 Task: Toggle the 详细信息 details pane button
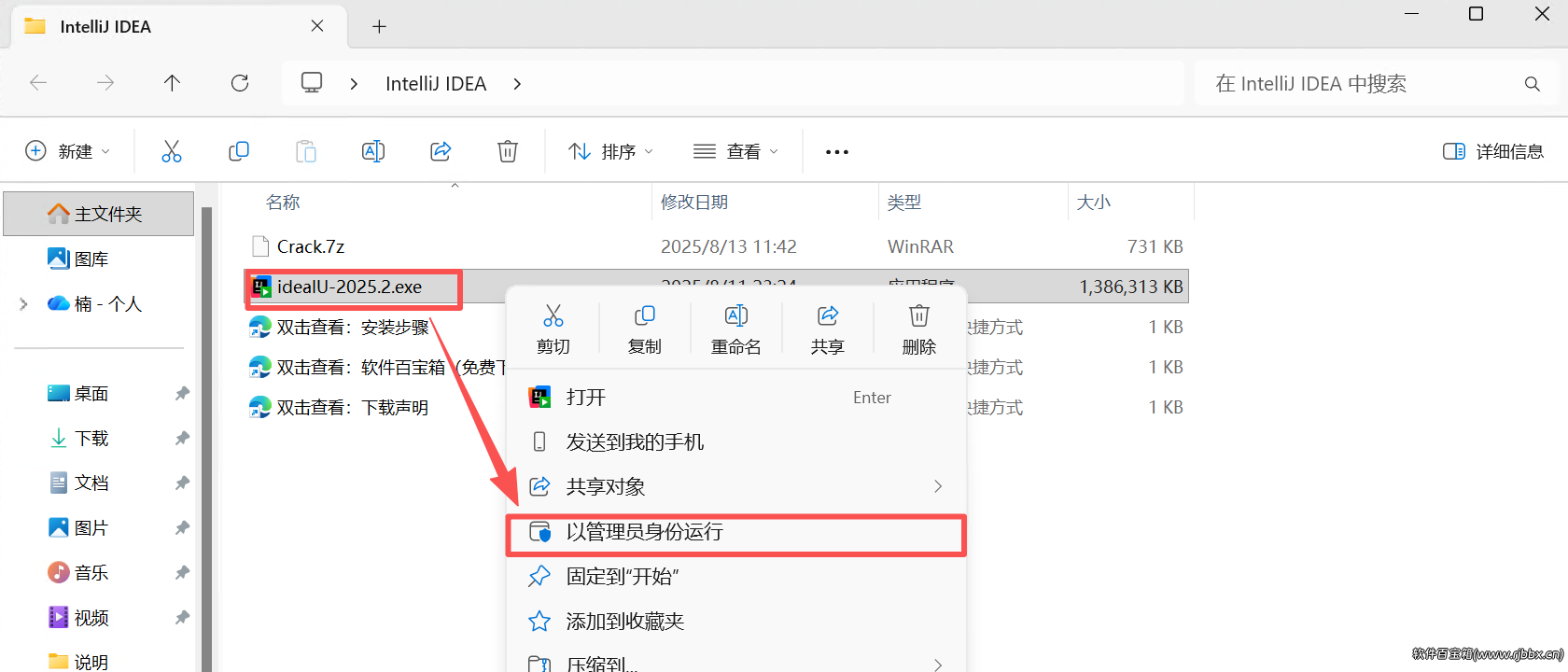pyautogui.click(x=1493, y=151)
